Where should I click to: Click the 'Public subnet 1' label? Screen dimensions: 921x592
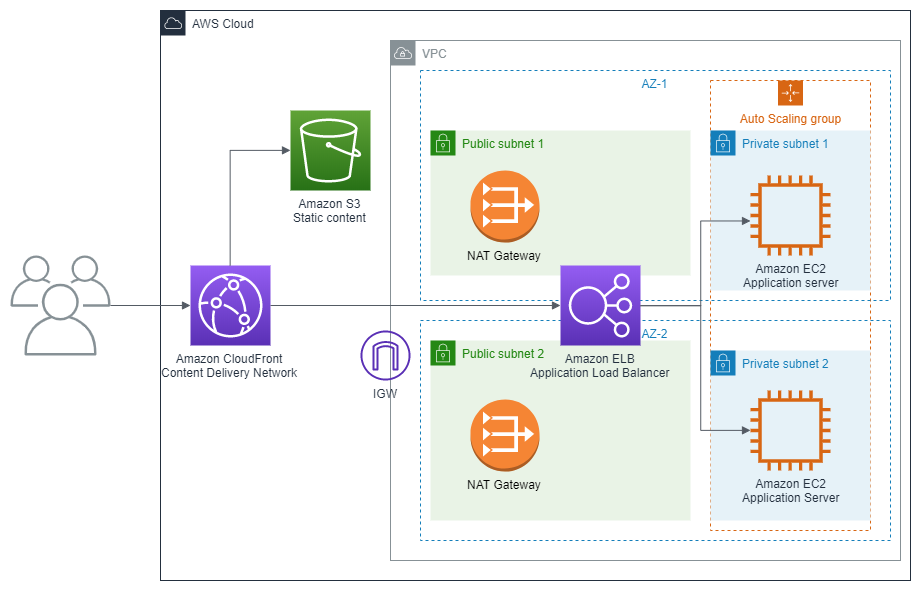pyautogui.click(x=503, y=144)
